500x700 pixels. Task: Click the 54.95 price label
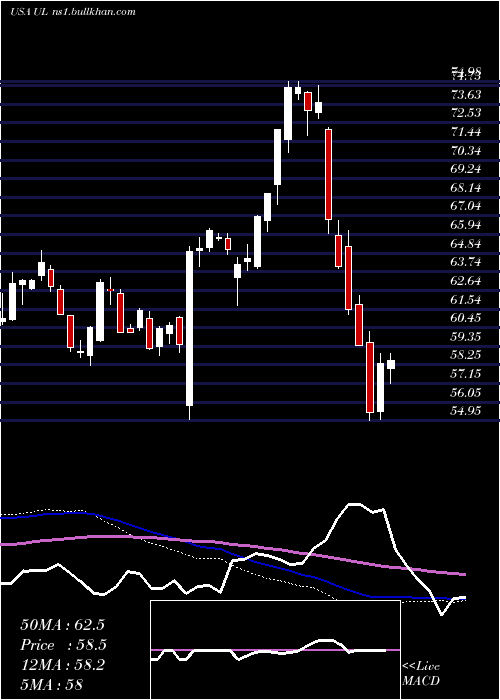click(466, 411)
